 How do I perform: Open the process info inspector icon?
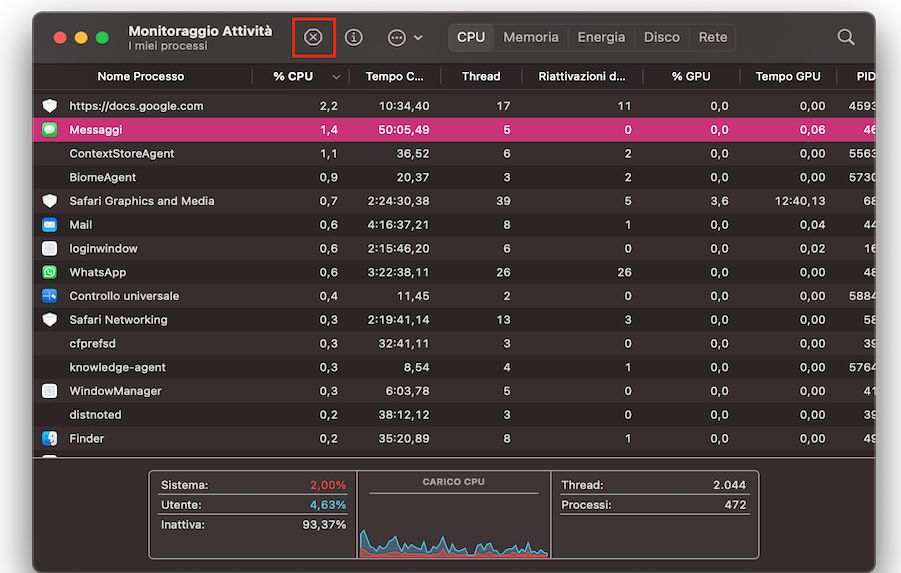tap(354, 37)
